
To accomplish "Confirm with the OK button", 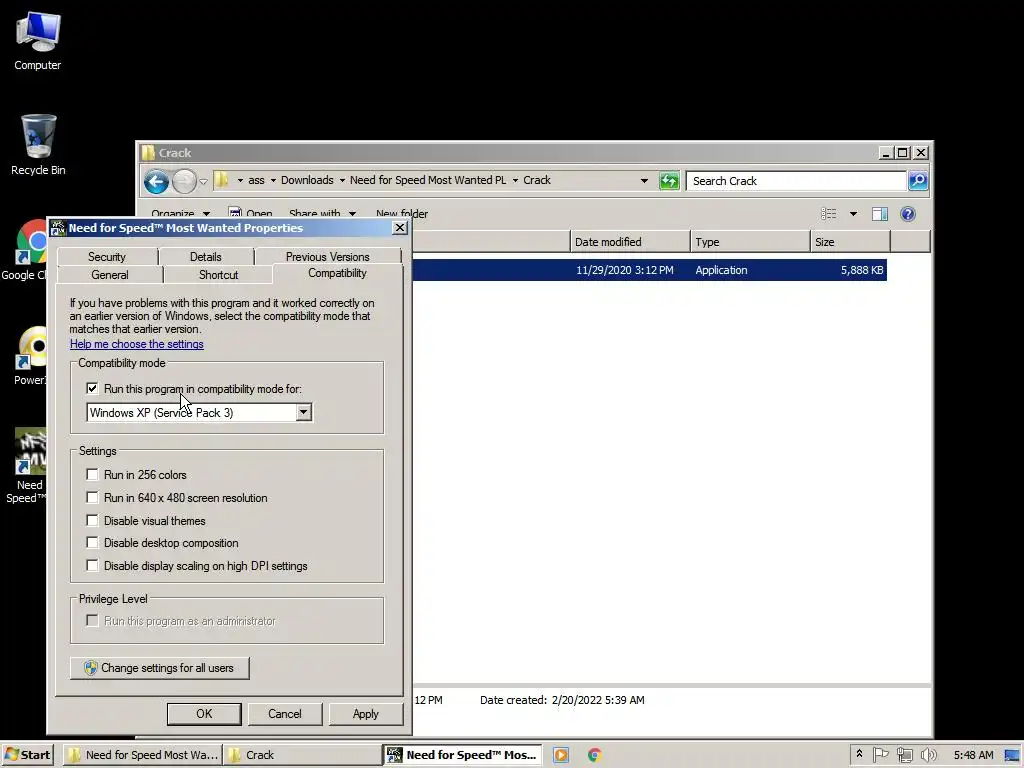I will [204, 714].
